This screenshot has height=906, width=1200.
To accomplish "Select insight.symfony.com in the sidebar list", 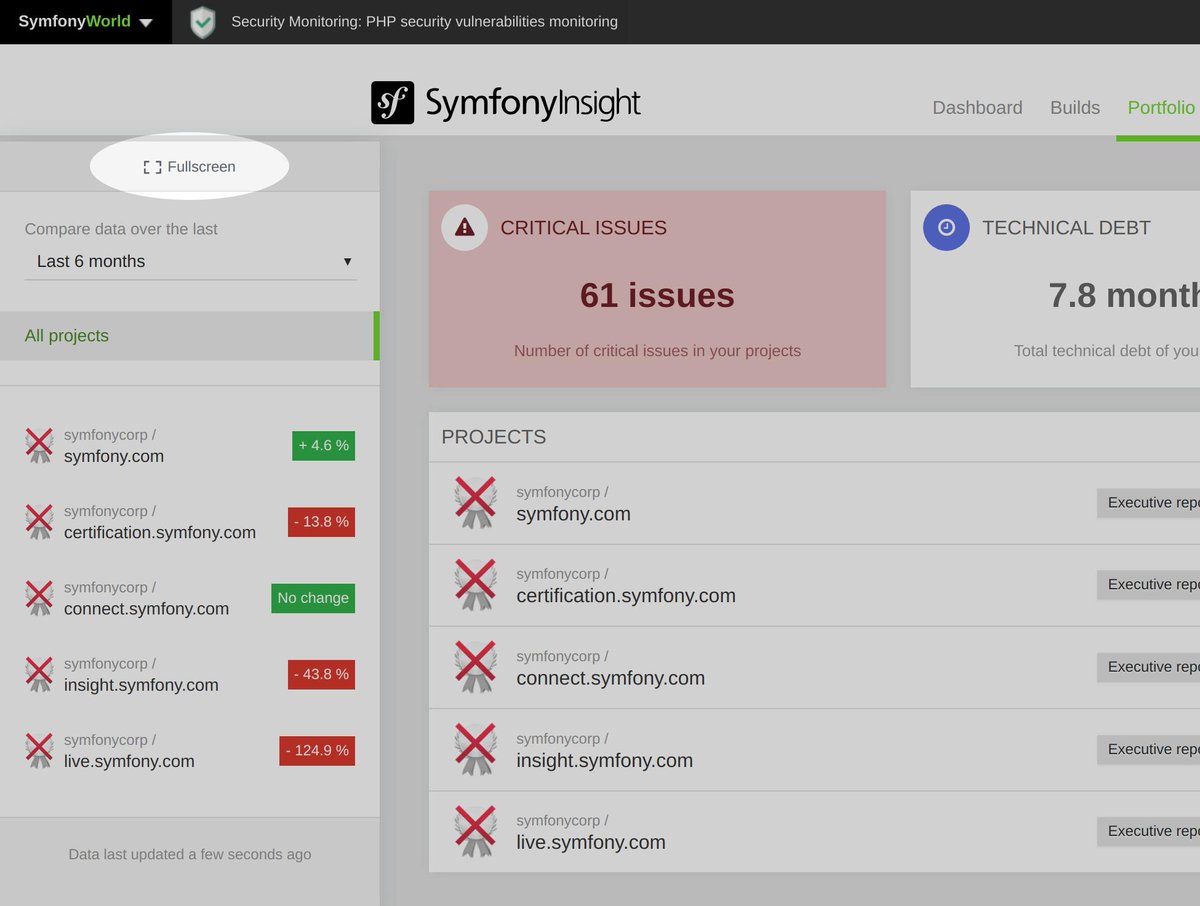I will (141, 684).
